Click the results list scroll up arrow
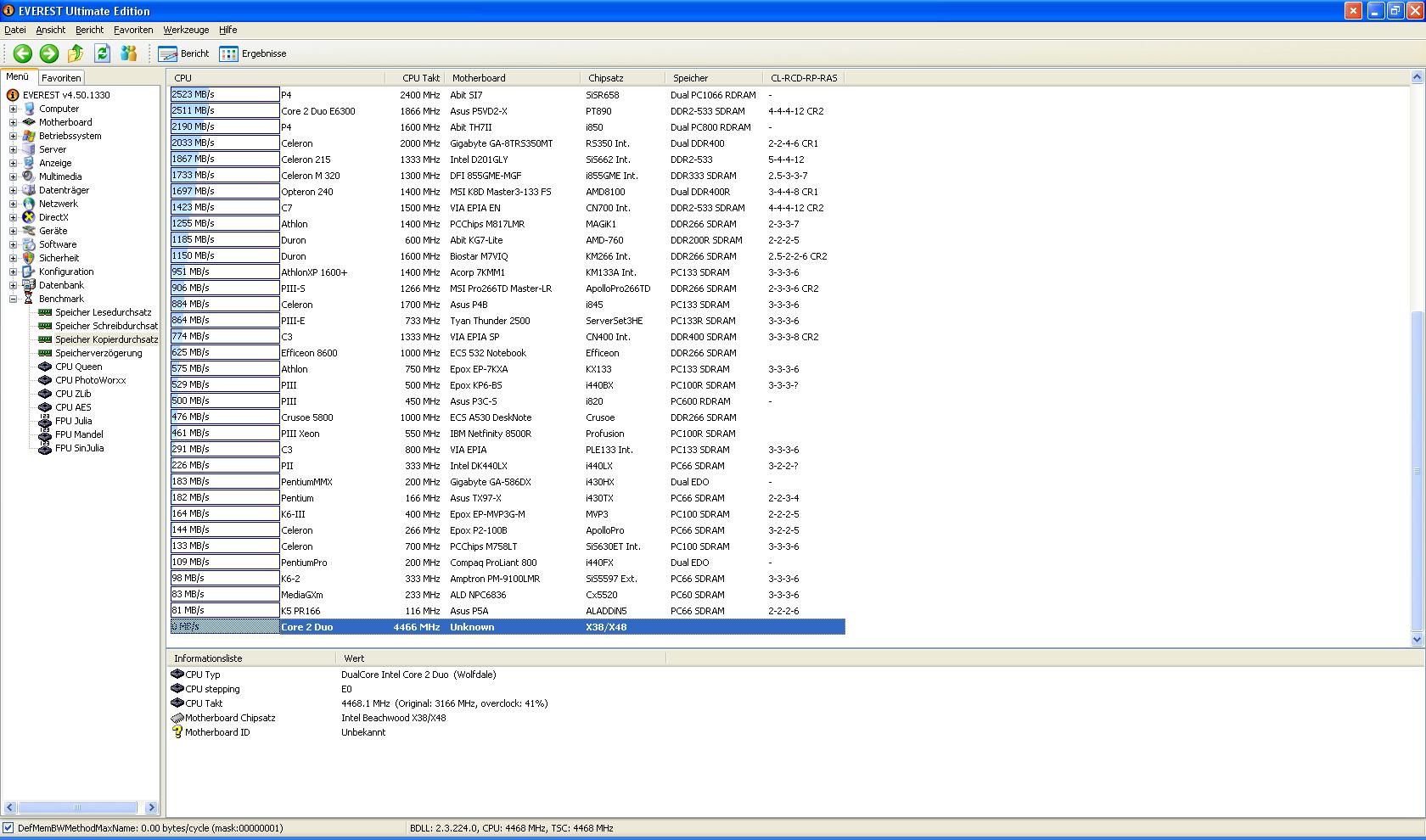Screen dimensions: 1426x840 [x=1416, y=77]
